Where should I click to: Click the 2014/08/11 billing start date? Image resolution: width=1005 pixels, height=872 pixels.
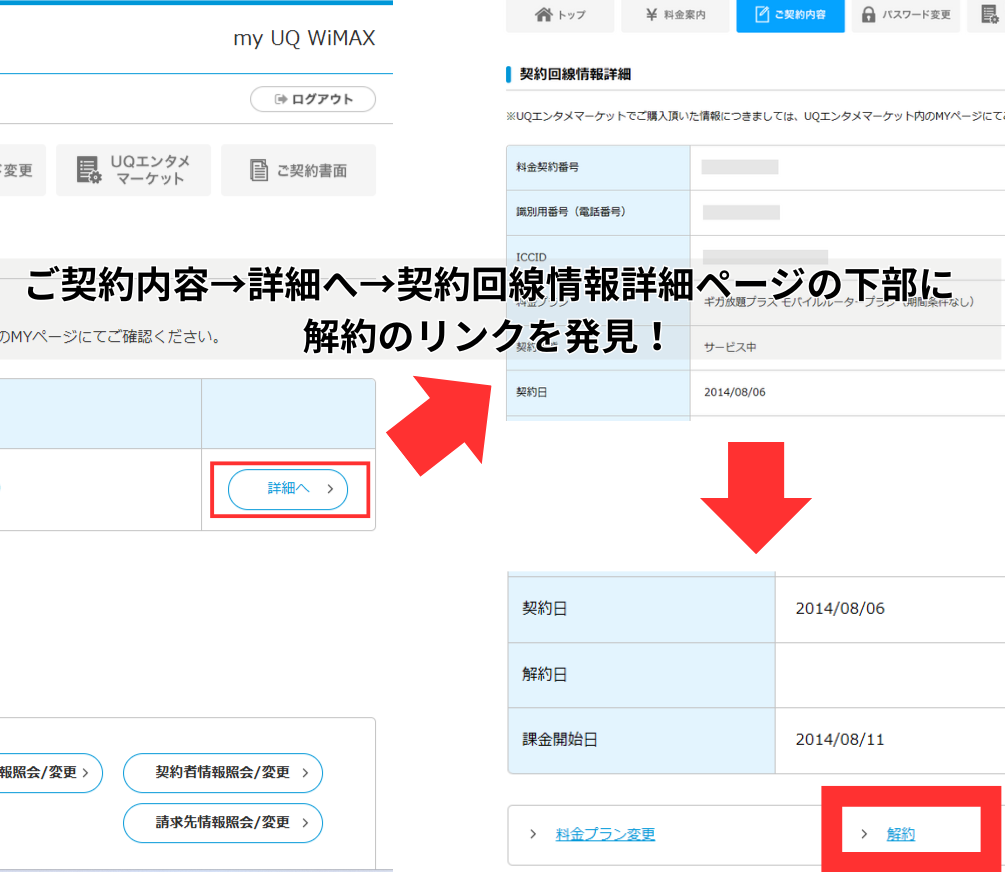point(840,740)
